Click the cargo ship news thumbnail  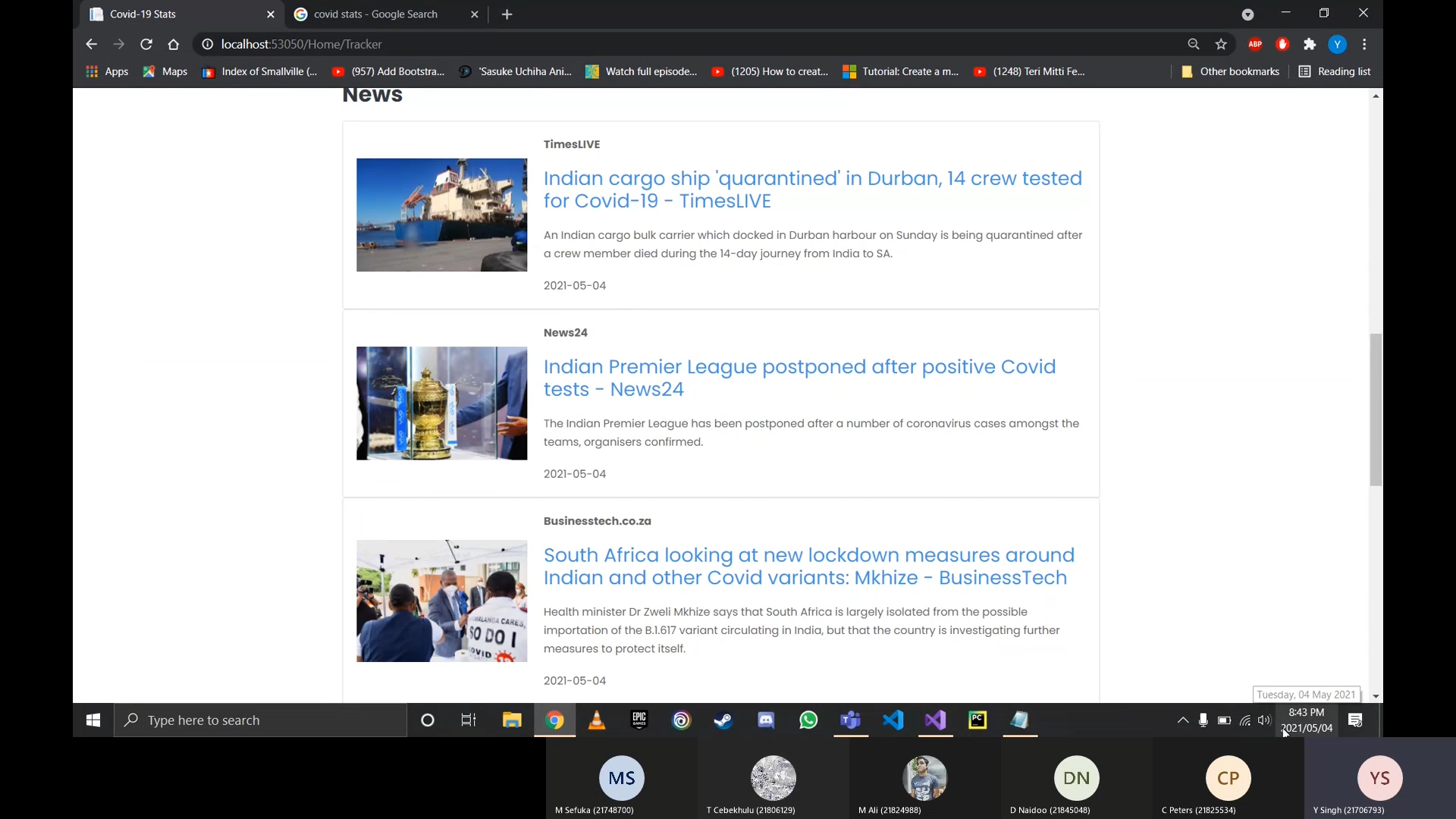[x=441, y=215]
